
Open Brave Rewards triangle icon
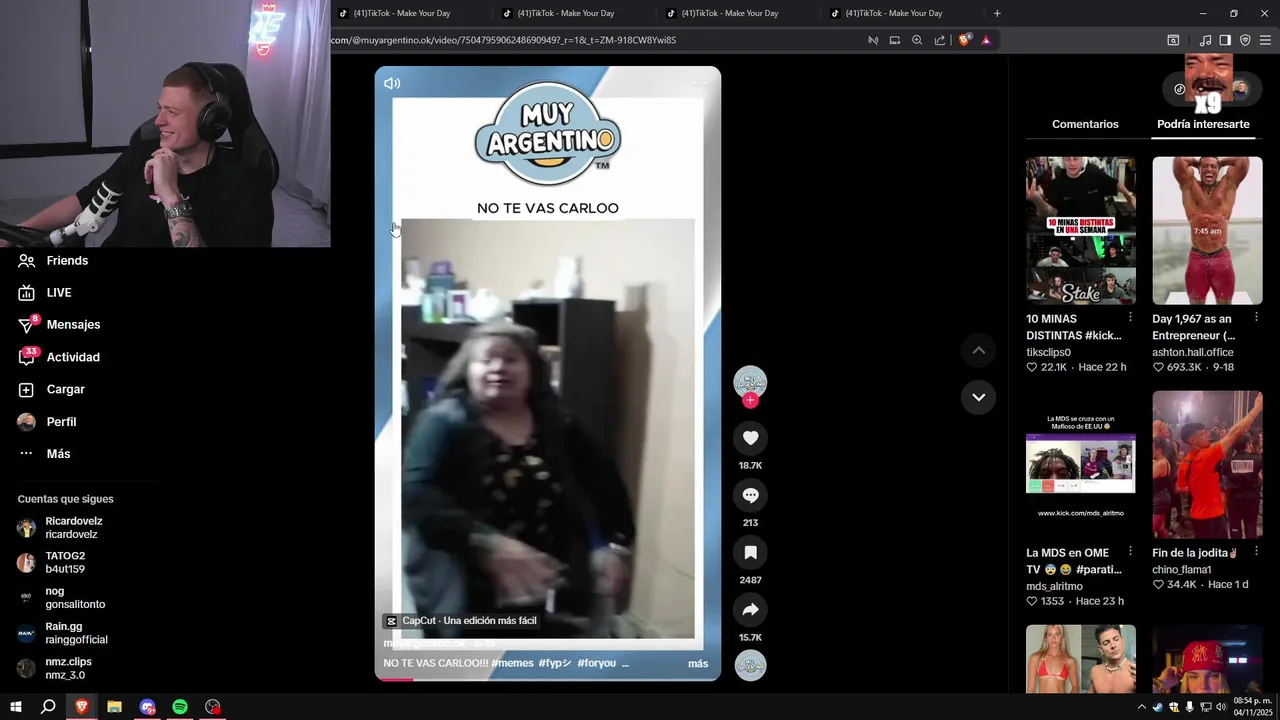986,40
